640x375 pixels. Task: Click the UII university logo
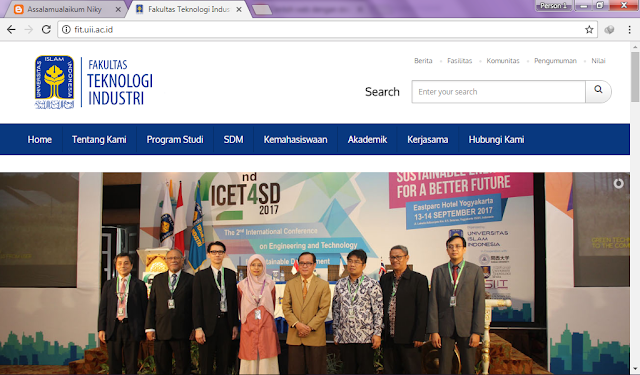click(54, 82)
